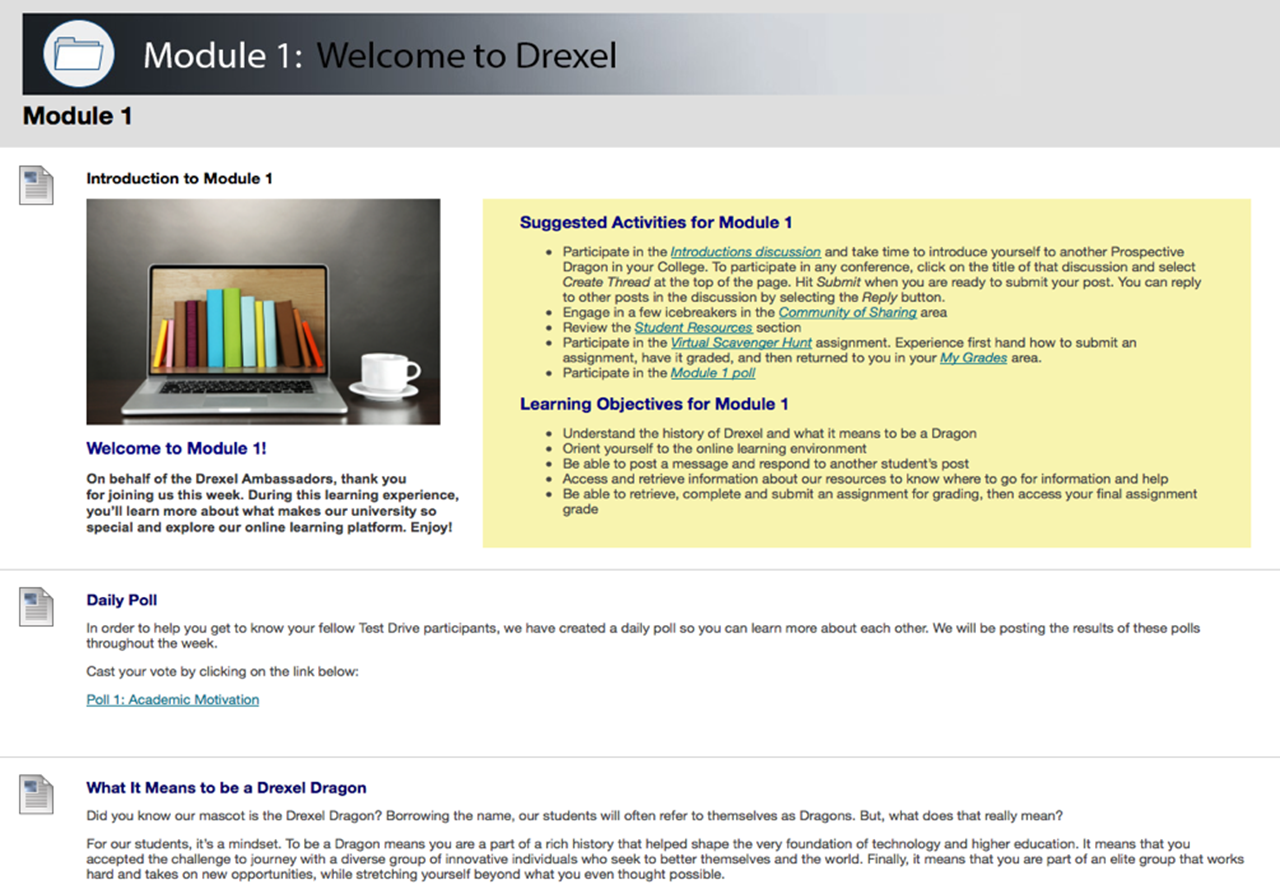This screenshot has height=894, width=1280.
Task: Click the Welcome to Module 1 heading
Action: coord(176,448)
